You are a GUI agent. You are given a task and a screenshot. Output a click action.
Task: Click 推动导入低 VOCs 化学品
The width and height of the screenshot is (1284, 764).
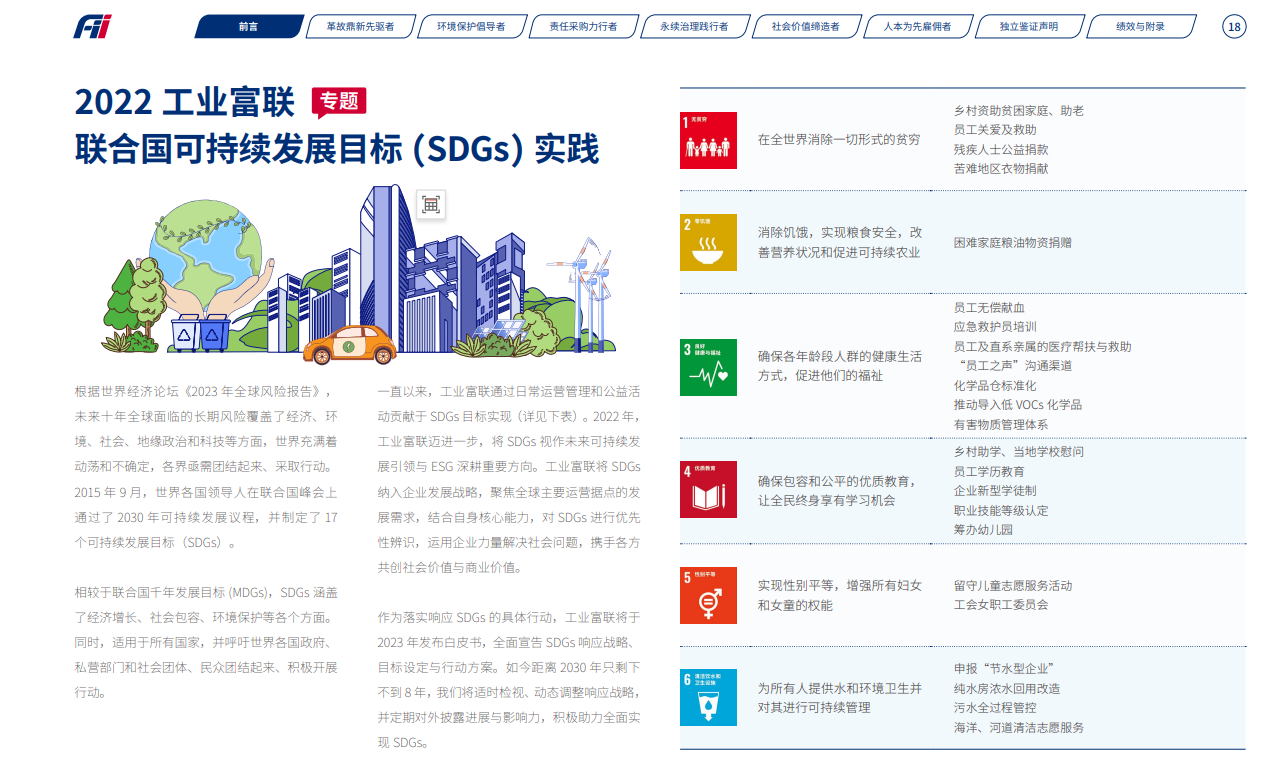pyautogui.click(x=1018, y=405)
